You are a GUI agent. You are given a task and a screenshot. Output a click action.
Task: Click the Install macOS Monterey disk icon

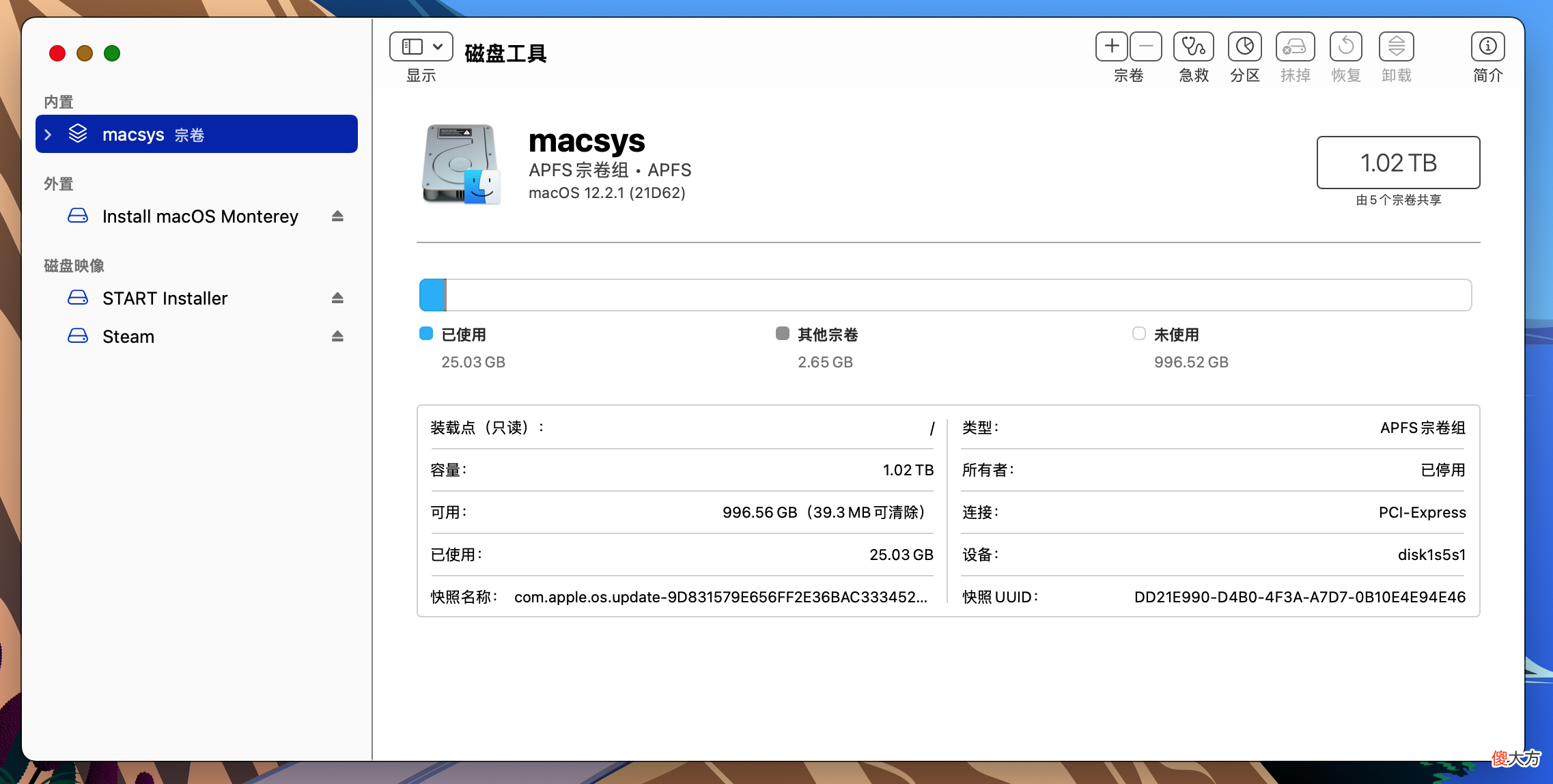[x=78, y=216]
